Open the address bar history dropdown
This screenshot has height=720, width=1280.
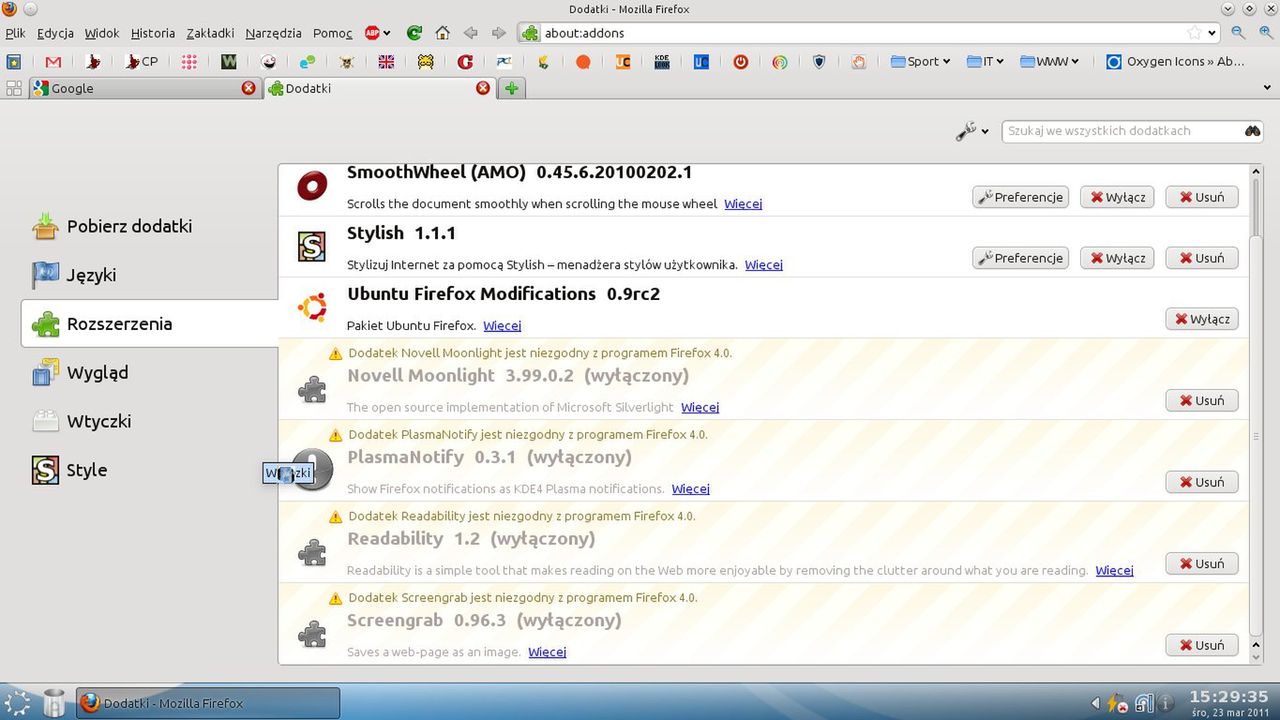tap(1212, 33)
